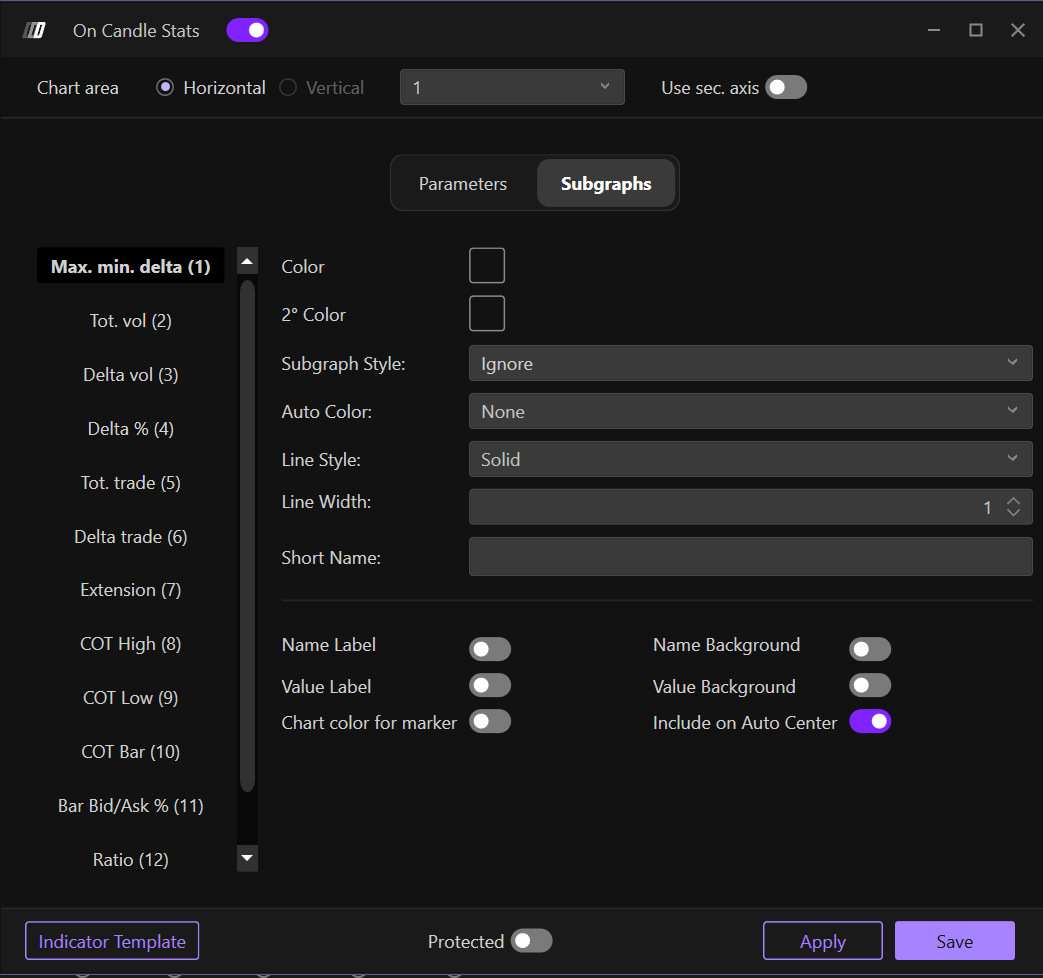Enable Use sec. axis toggle
The image size is (1043, 978).
point(786,88)
